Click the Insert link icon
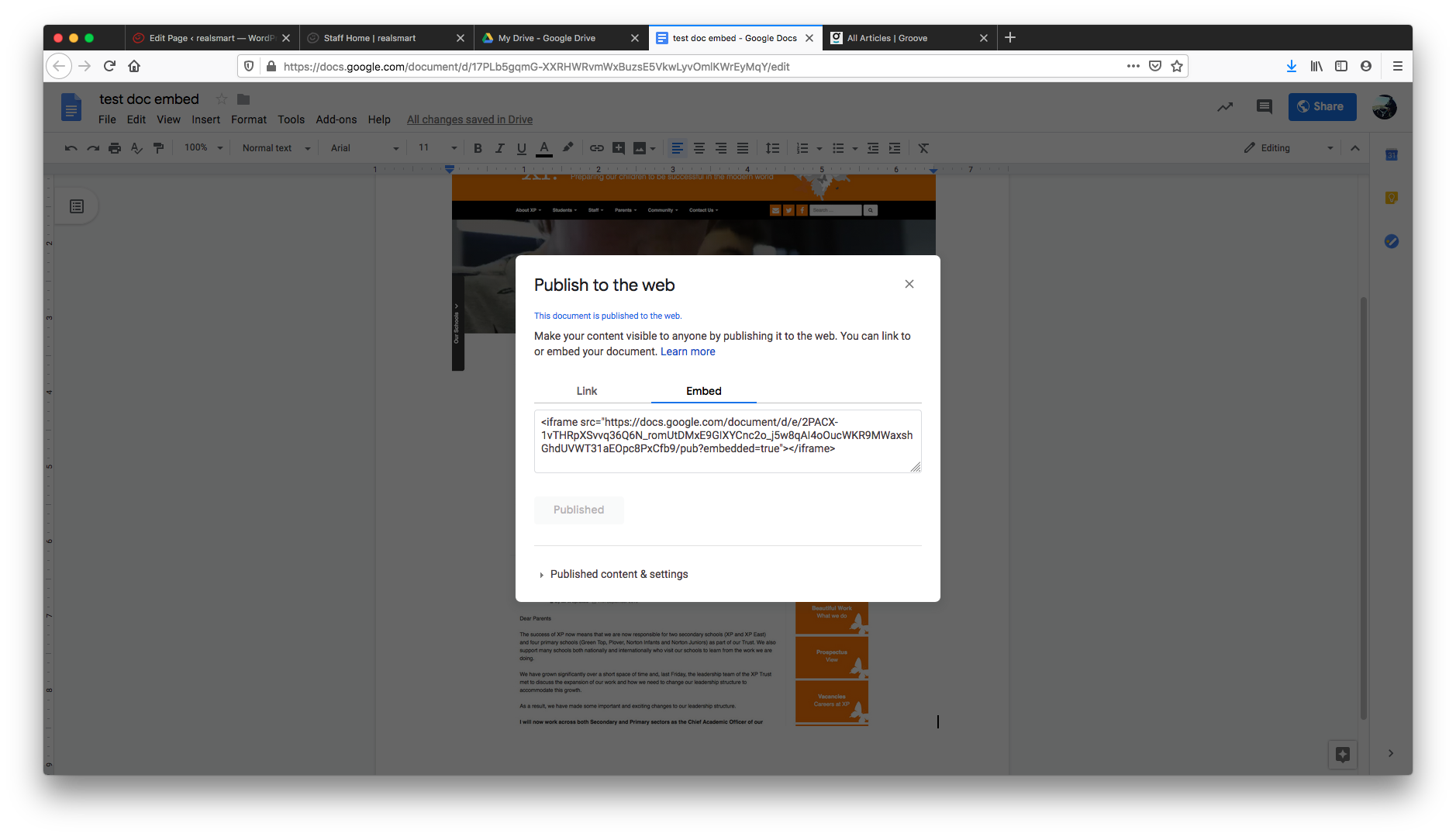Viewport: 1456px width, 837px height. pos(596,148)
